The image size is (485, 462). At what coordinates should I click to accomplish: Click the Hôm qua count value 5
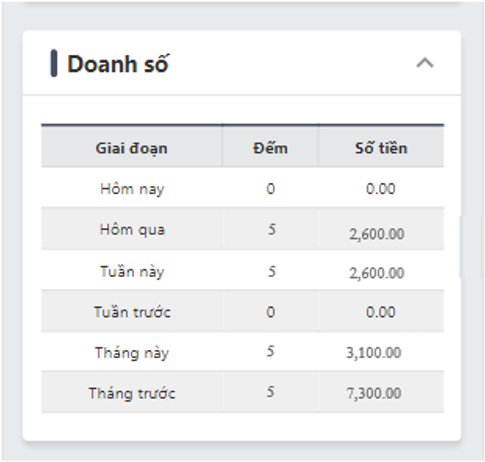click(x=272, y=229)
